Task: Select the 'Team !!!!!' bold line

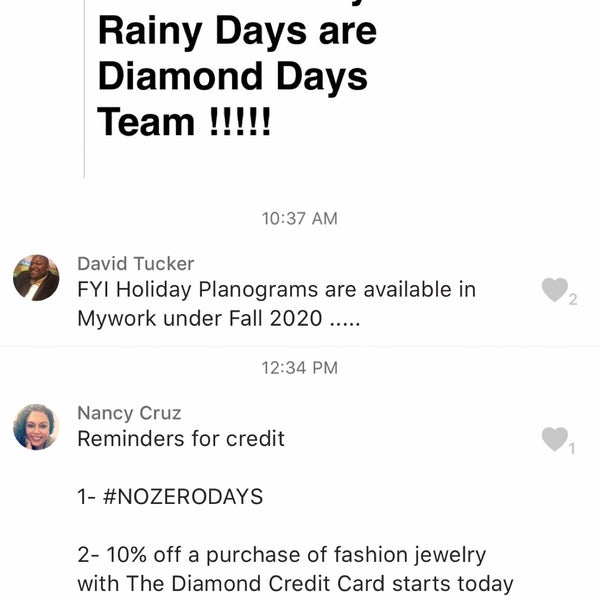Action: [184, 122]
